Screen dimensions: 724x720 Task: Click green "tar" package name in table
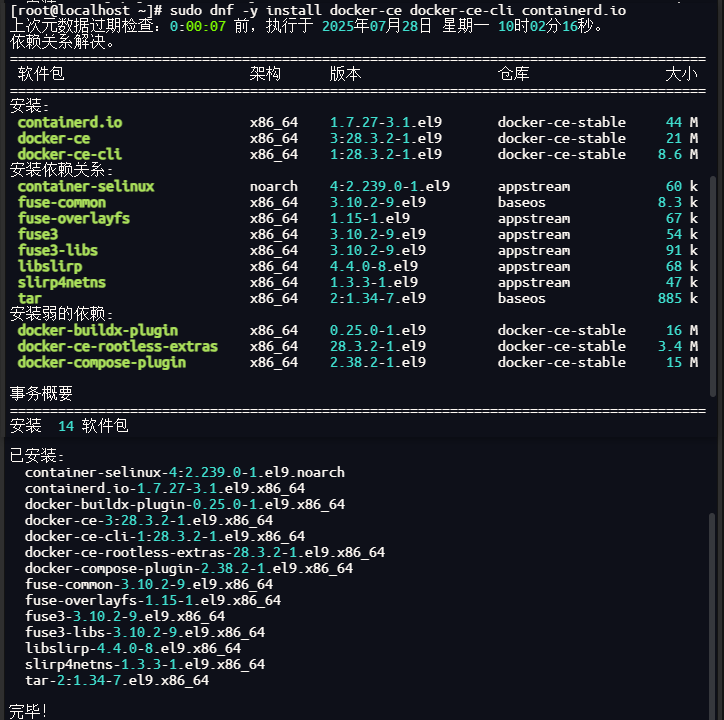click(x=30, y=298)
